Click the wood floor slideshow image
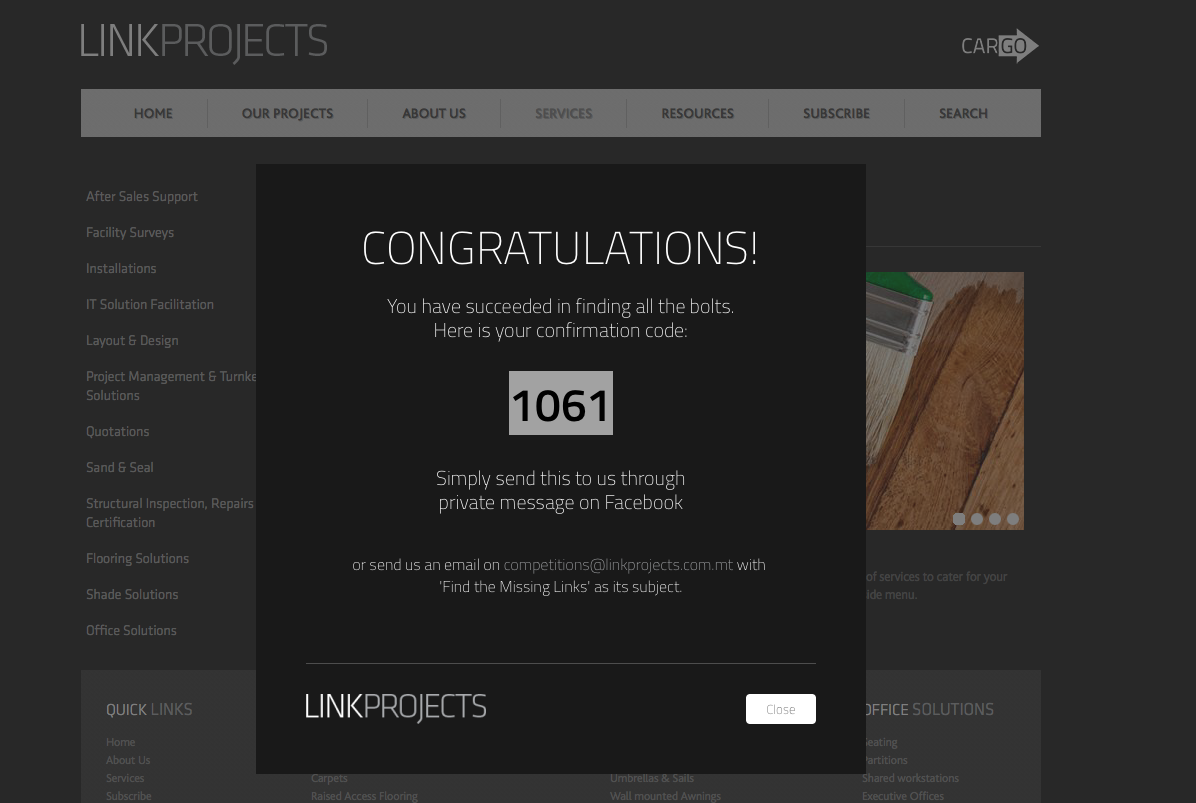 pyautogui.click(x=945, y=401)
